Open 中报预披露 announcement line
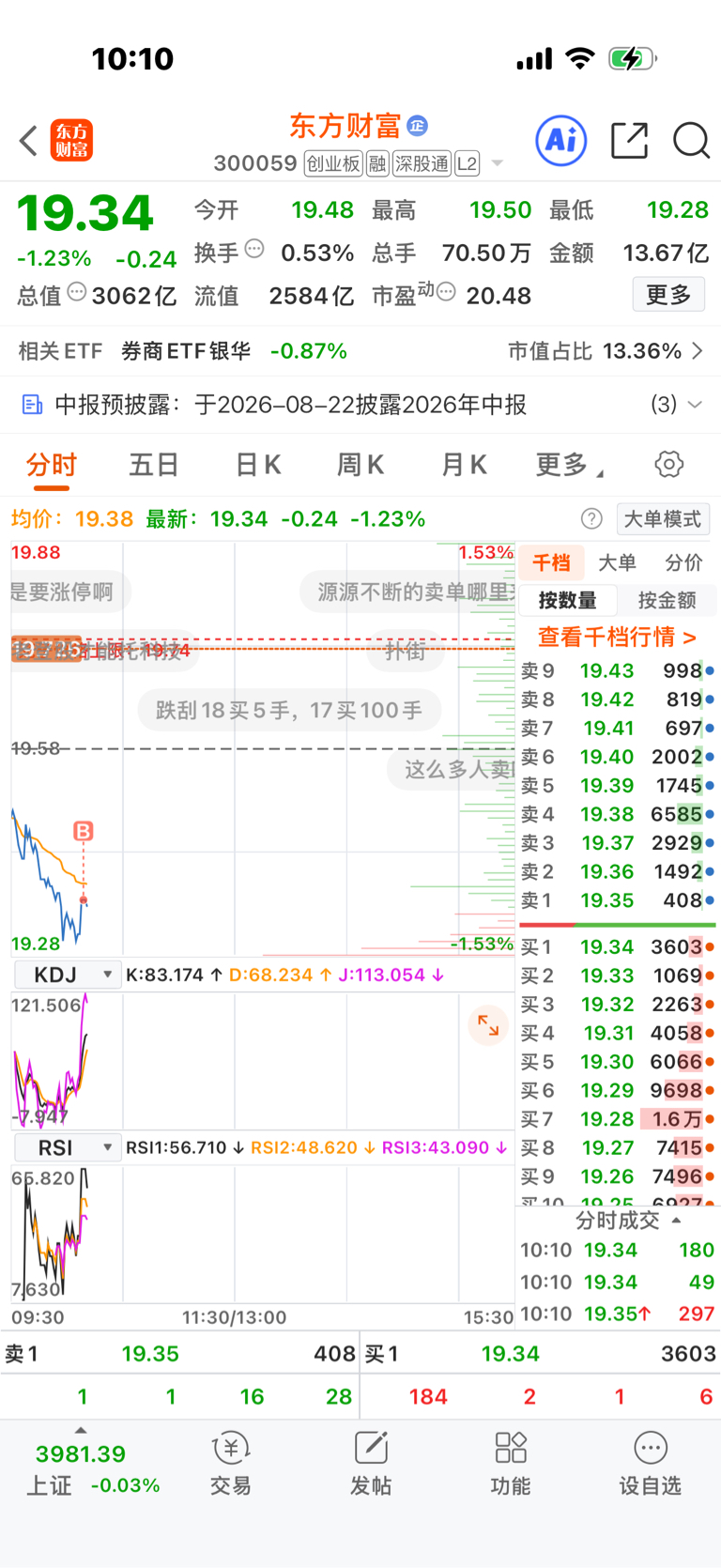721x1568 pixels. pyautogui.click(x=360, y=405)
